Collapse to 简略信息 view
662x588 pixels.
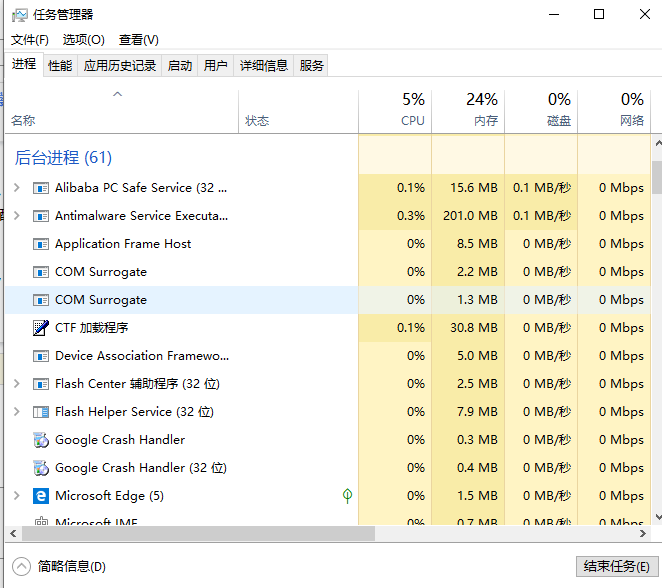[61, 567]
